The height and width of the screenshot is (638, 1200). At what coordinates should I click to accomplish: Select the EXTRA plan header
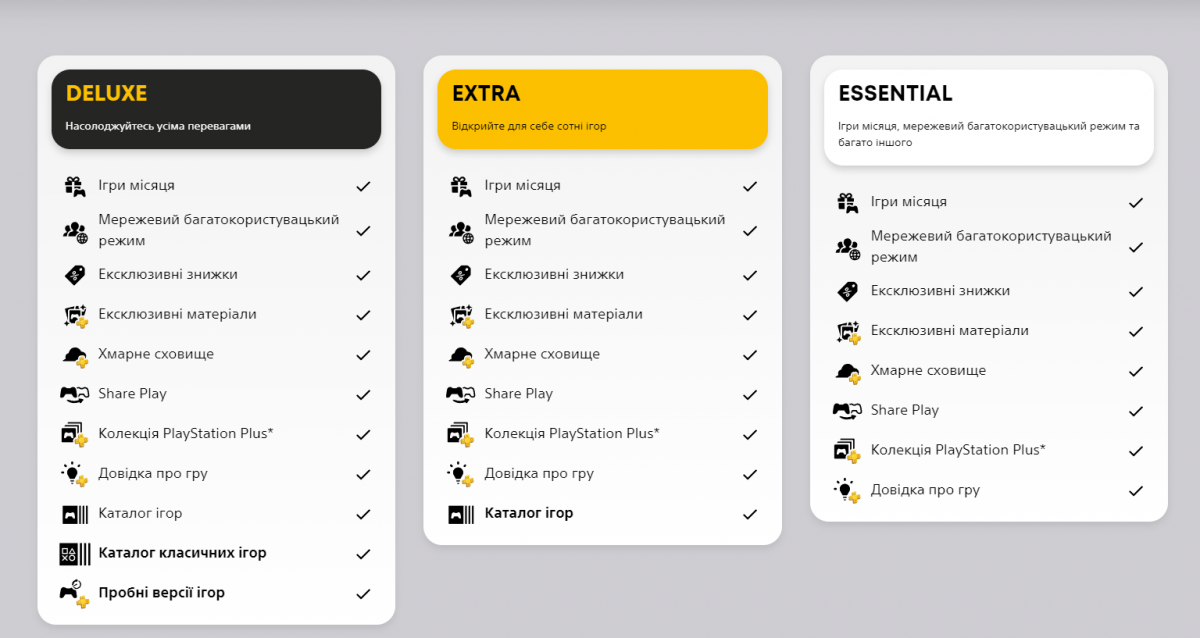(x=602, y=108)
